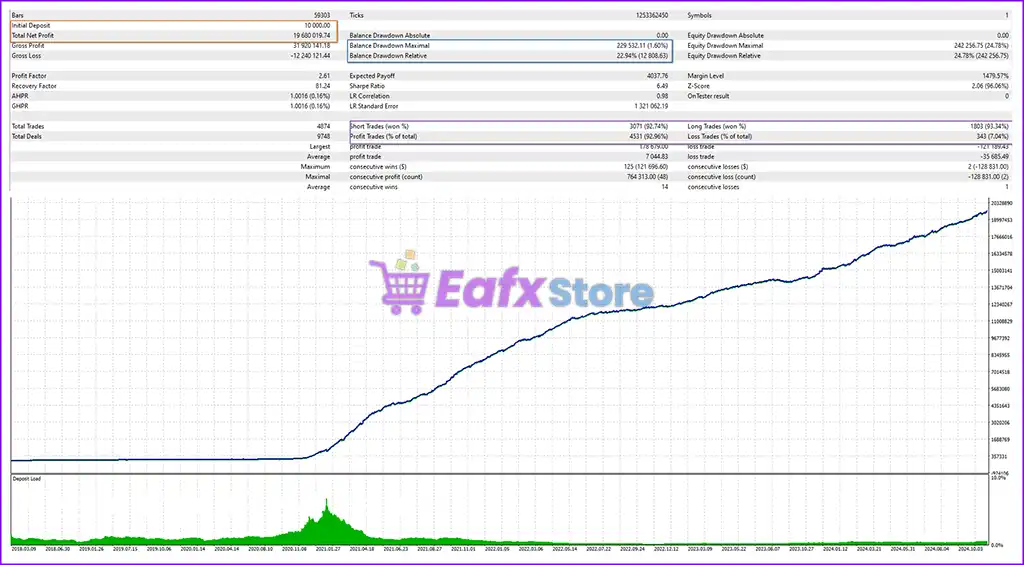Select the profit factor value 2.61

[x=324, y=76]
